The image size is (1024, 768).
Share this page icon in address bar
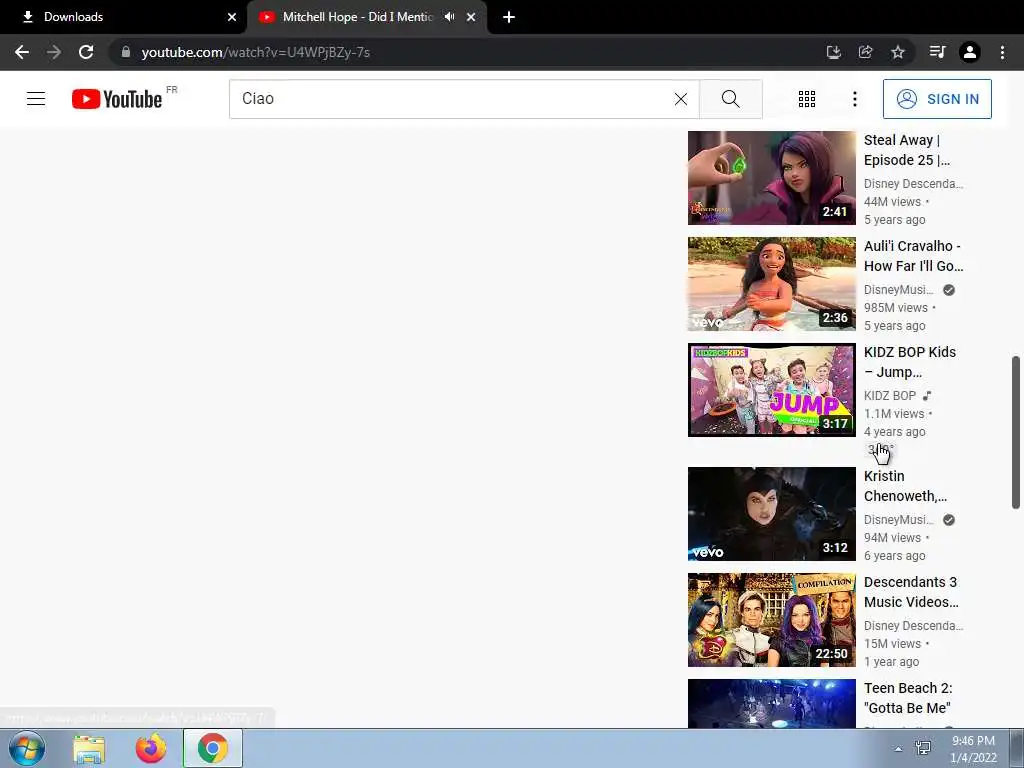tap(865, 52)
